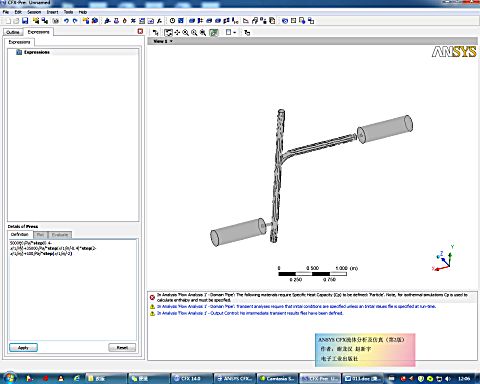
Task: Save the case with the floppy disk icon
Action: point(25,21)
